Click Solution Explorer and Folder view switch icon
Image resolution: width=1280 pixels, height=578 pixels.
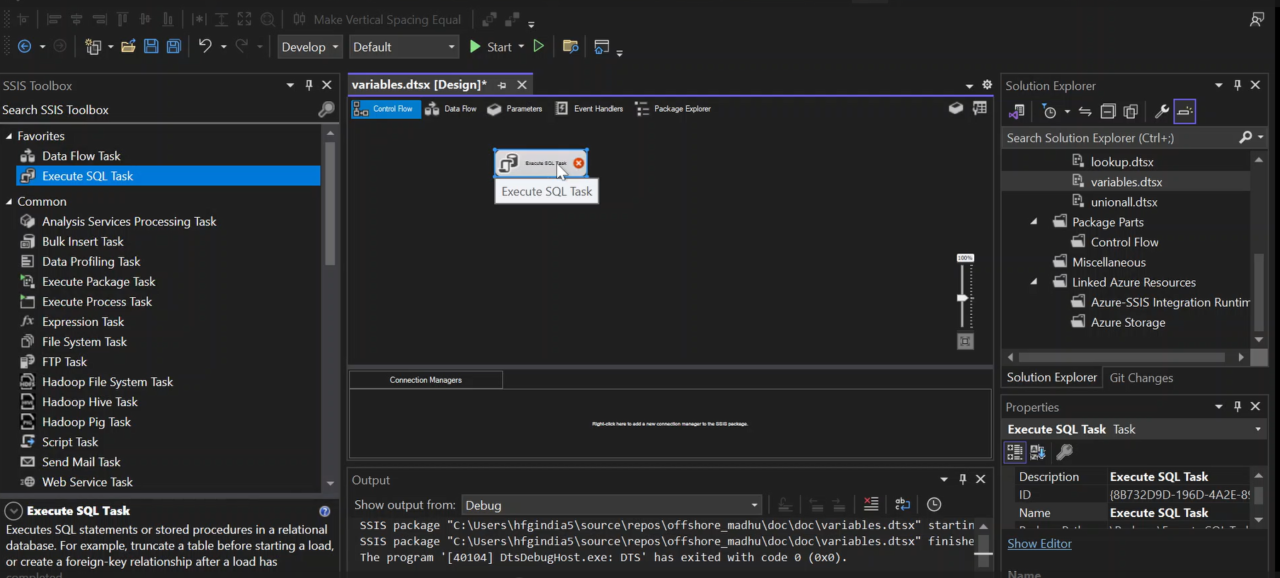pyautogui.click(x=1017, y=112)
